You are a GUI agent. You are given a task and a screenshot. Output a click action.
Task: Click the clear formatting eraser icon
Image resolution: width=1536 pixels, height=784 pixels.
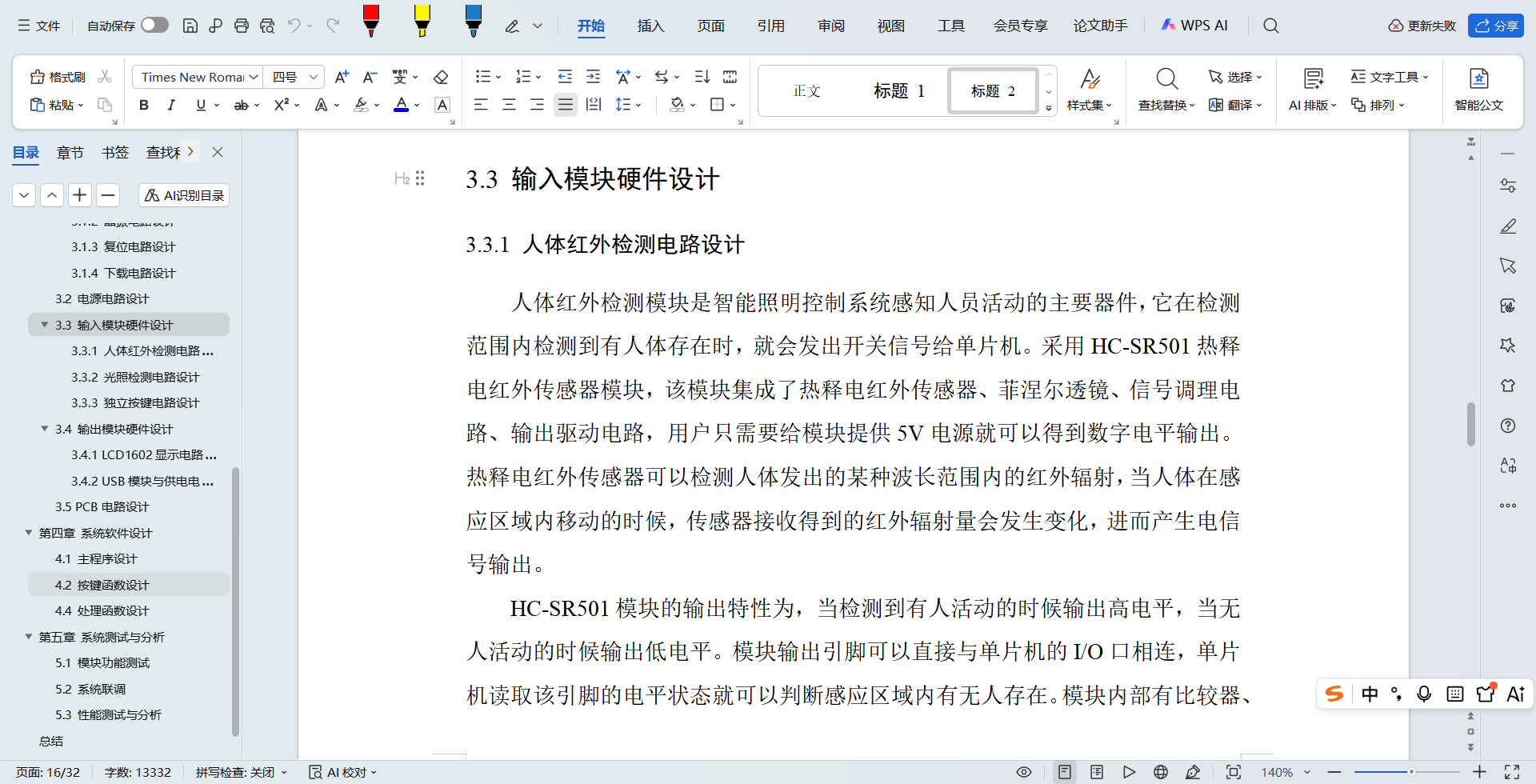pyautogui.click(x=441, y=77)
